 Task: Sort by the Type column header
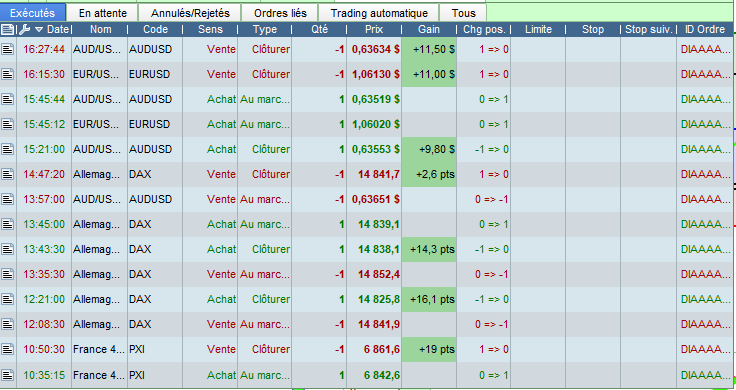click(265, 30)
